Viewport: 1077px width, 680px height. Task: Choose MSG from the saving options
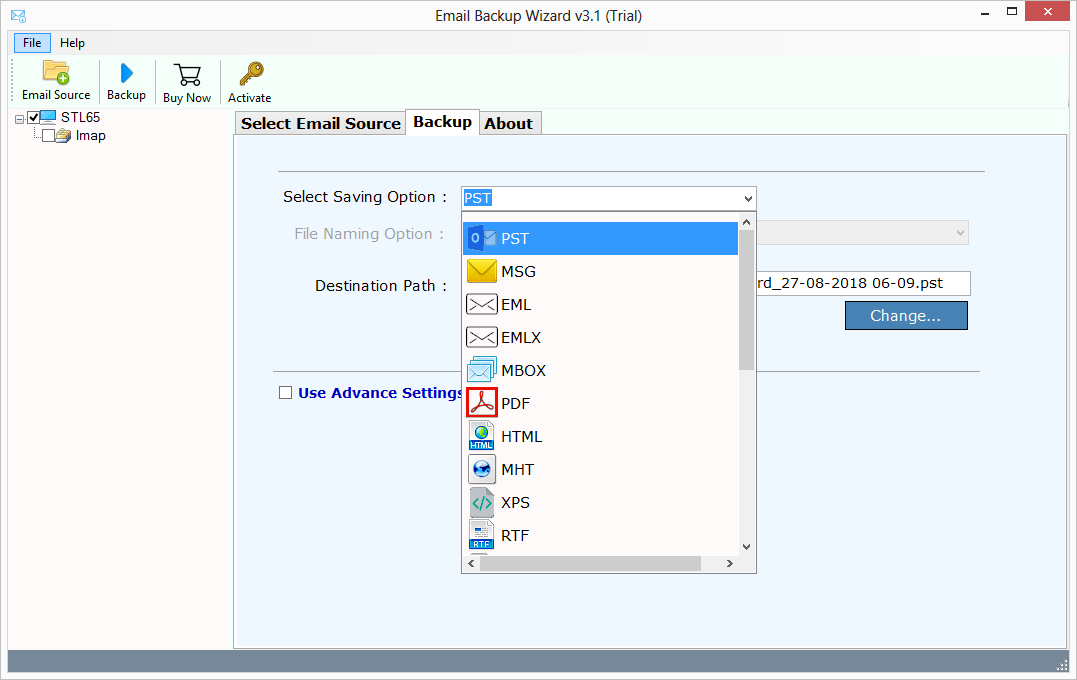click(600, 271)
